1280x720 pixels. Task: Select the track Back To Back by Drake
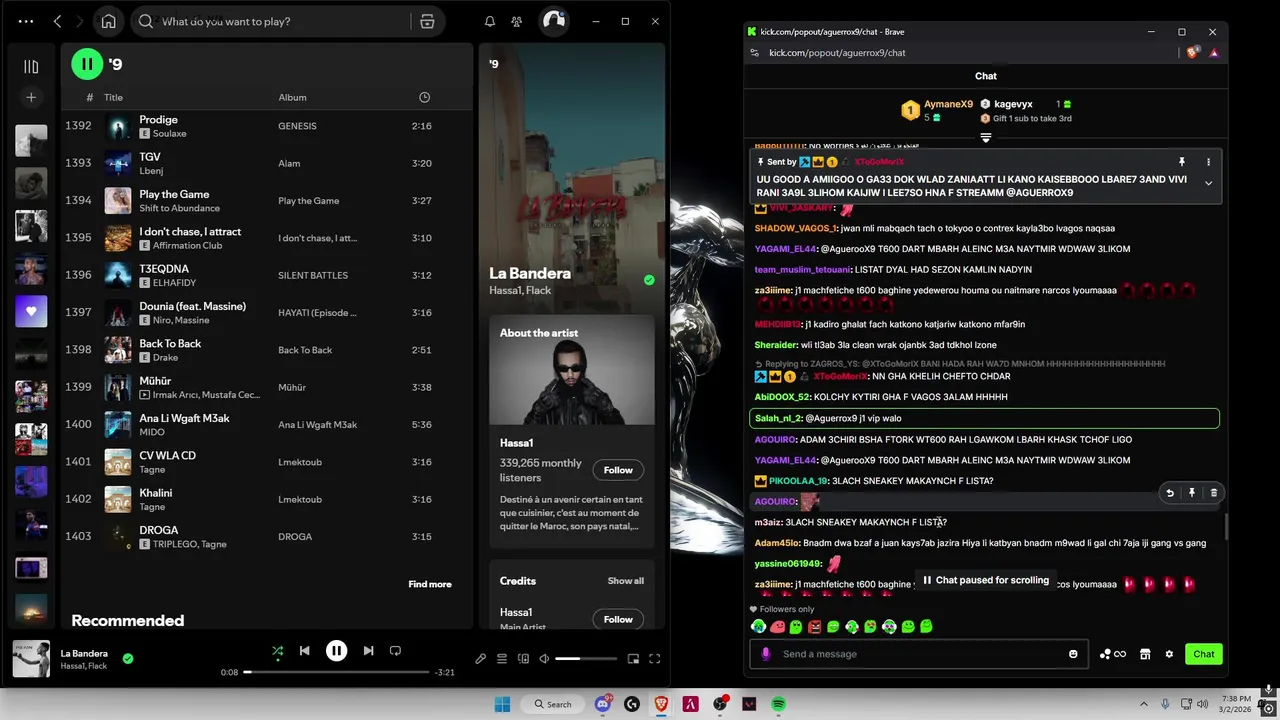pyautogui.click(x=265, y=350)
